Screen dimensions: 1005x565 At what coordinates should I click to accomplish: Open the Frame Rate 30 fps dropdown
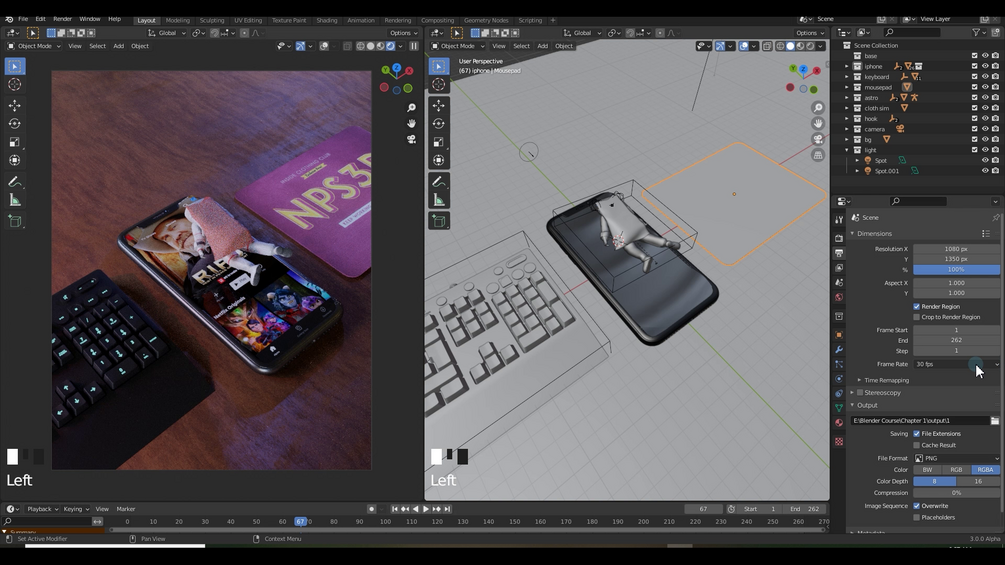pos(956,364)
